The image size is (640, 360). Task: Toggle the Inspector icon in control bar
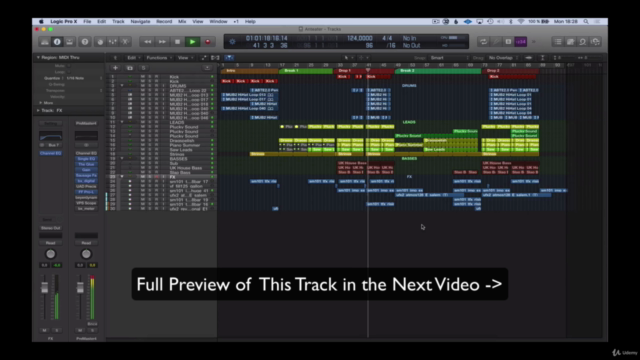[57, 42]
